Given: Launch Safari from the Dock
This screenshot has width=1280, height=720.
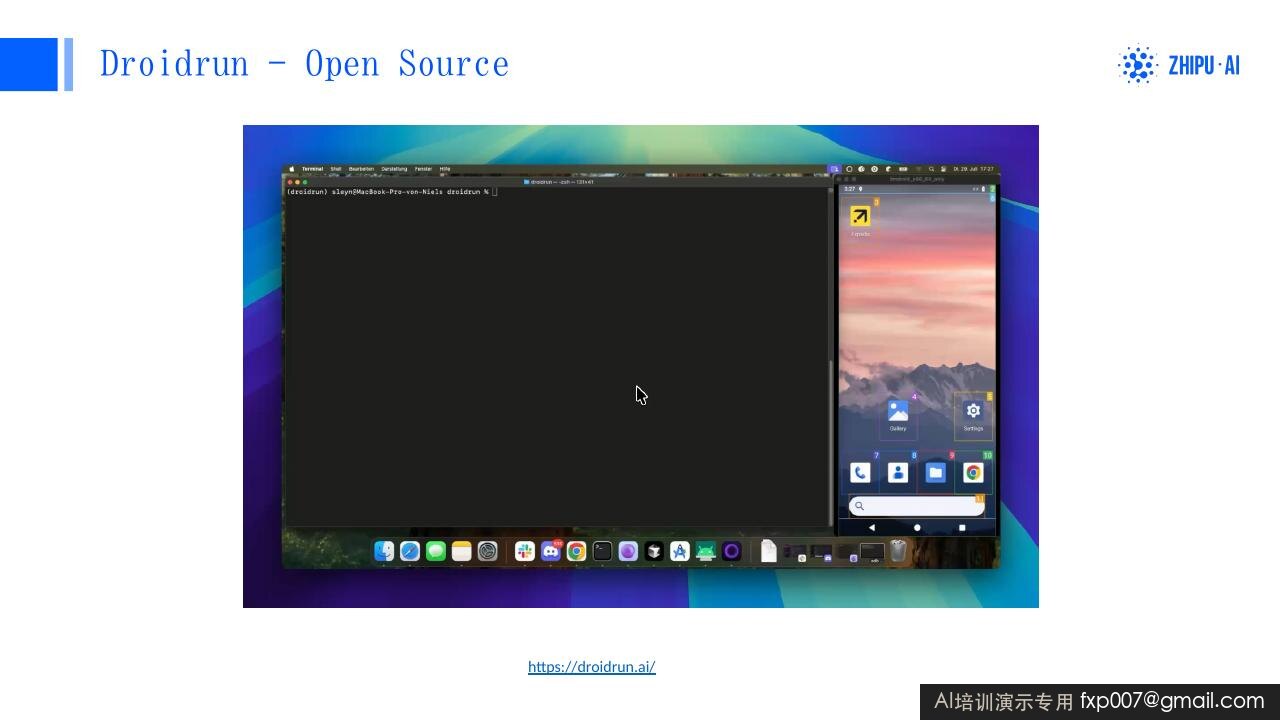Looking at the screenshot, I should pos(410,551).
